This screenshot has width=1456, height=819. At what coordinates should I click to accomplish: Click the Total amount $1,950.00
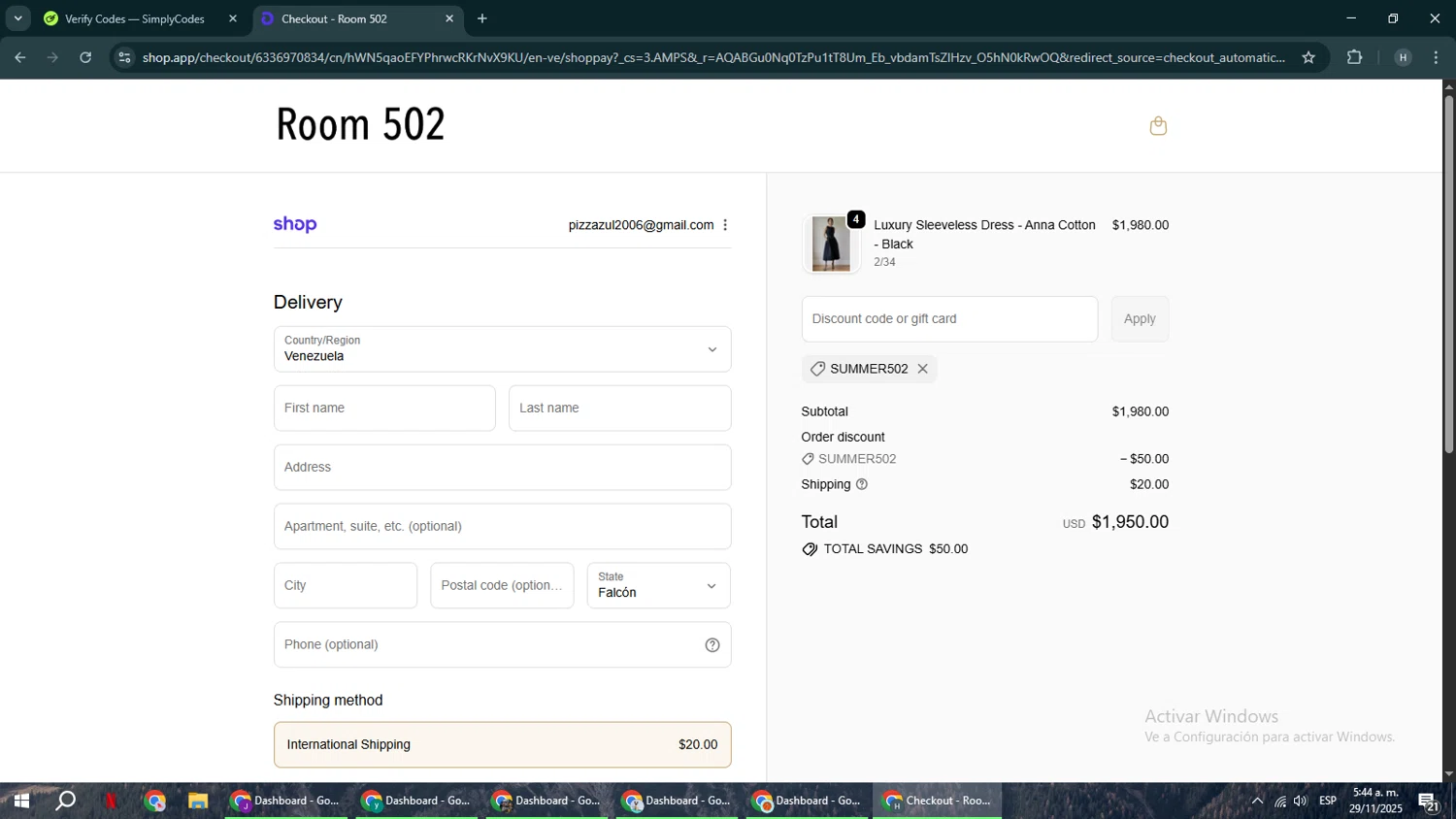(x=1130, y=522)
